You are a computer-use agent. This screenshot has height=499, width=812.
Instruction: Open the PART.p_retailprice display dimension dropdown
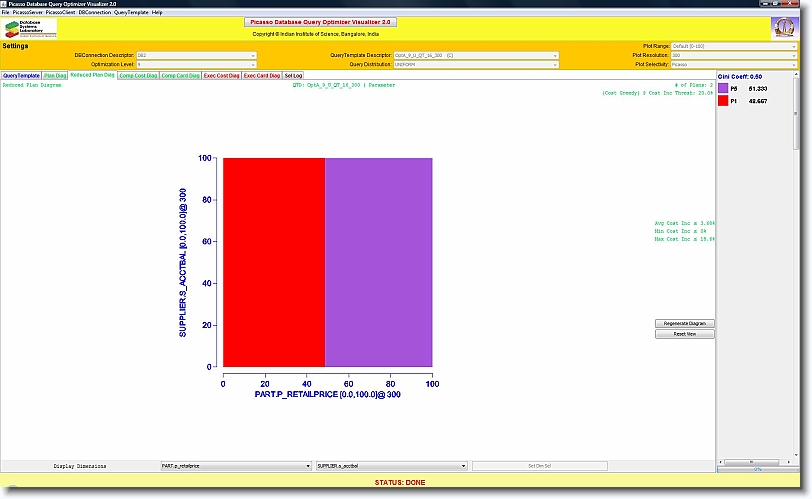236,466
